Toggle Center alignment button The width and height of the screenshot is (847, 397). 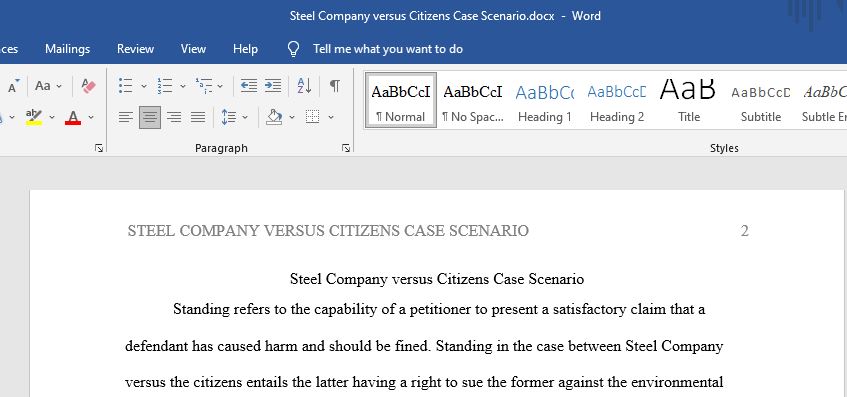150,117
